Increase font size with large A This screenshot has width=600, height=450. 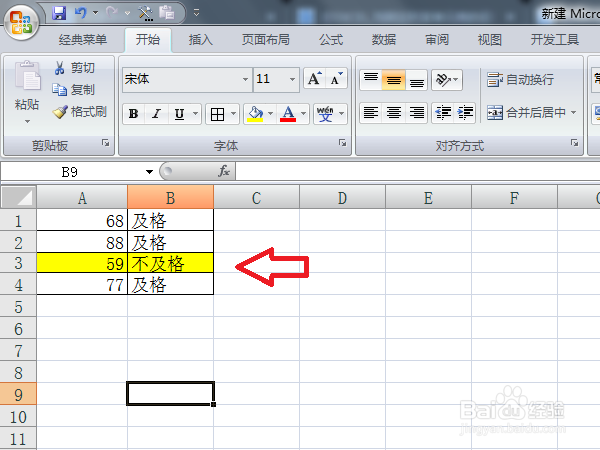click(x=315, y=79)
